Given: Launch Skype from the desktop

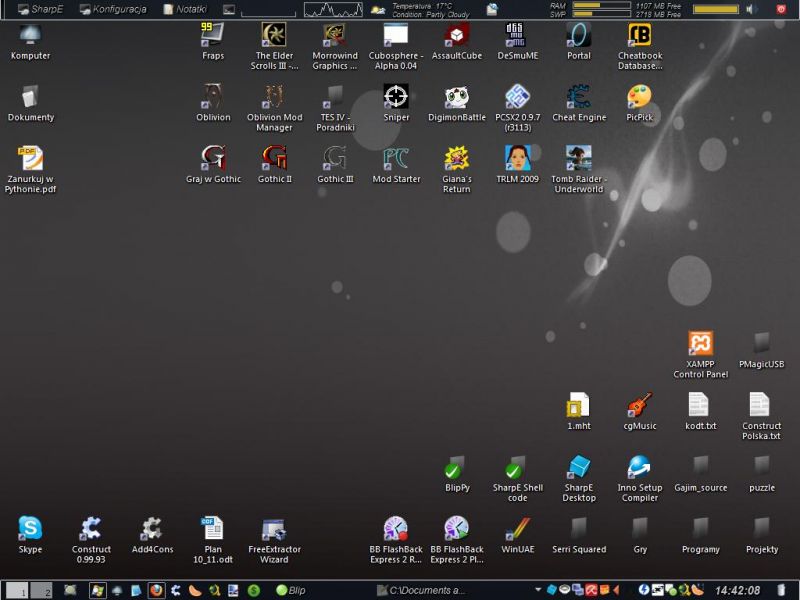Looking at the screenshot, I should click(x=30, y=535).
